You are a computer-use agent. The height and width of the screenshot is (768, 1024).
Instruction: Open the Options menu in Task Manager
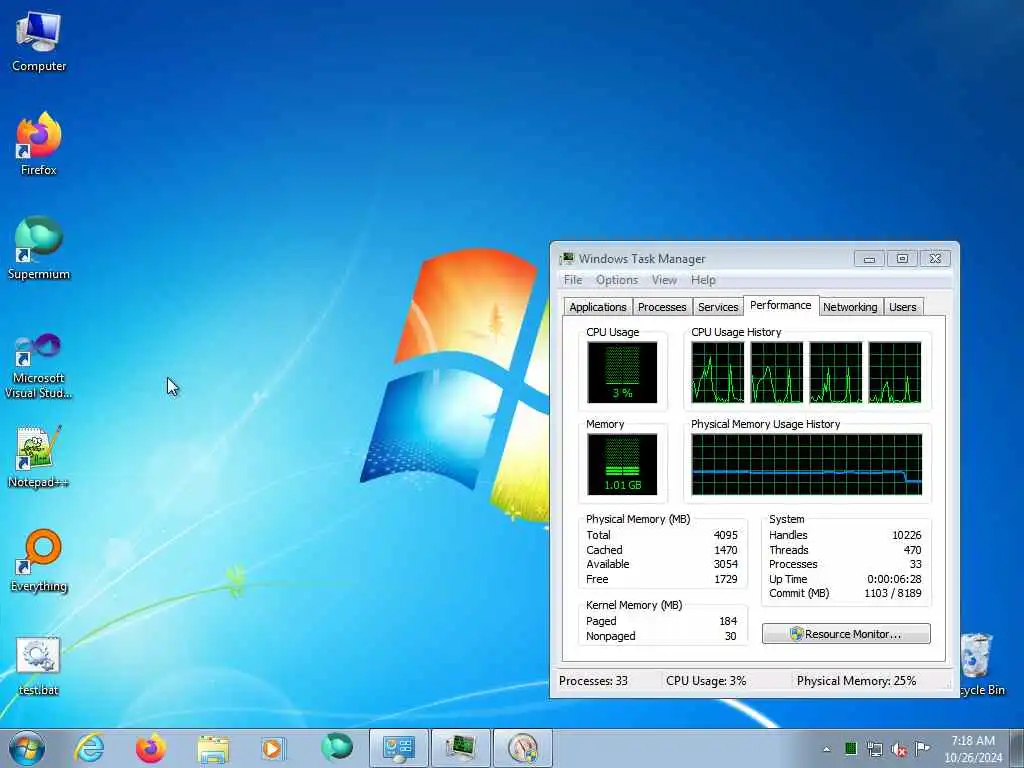pos(616,280)
